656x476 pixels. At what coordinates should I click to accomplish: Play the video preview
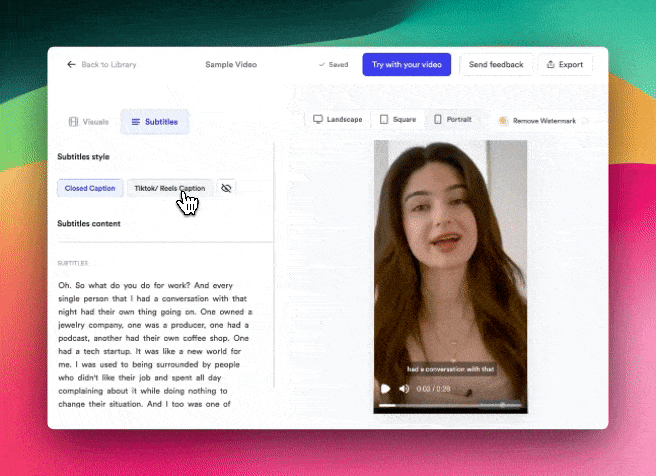pos(385,389)
